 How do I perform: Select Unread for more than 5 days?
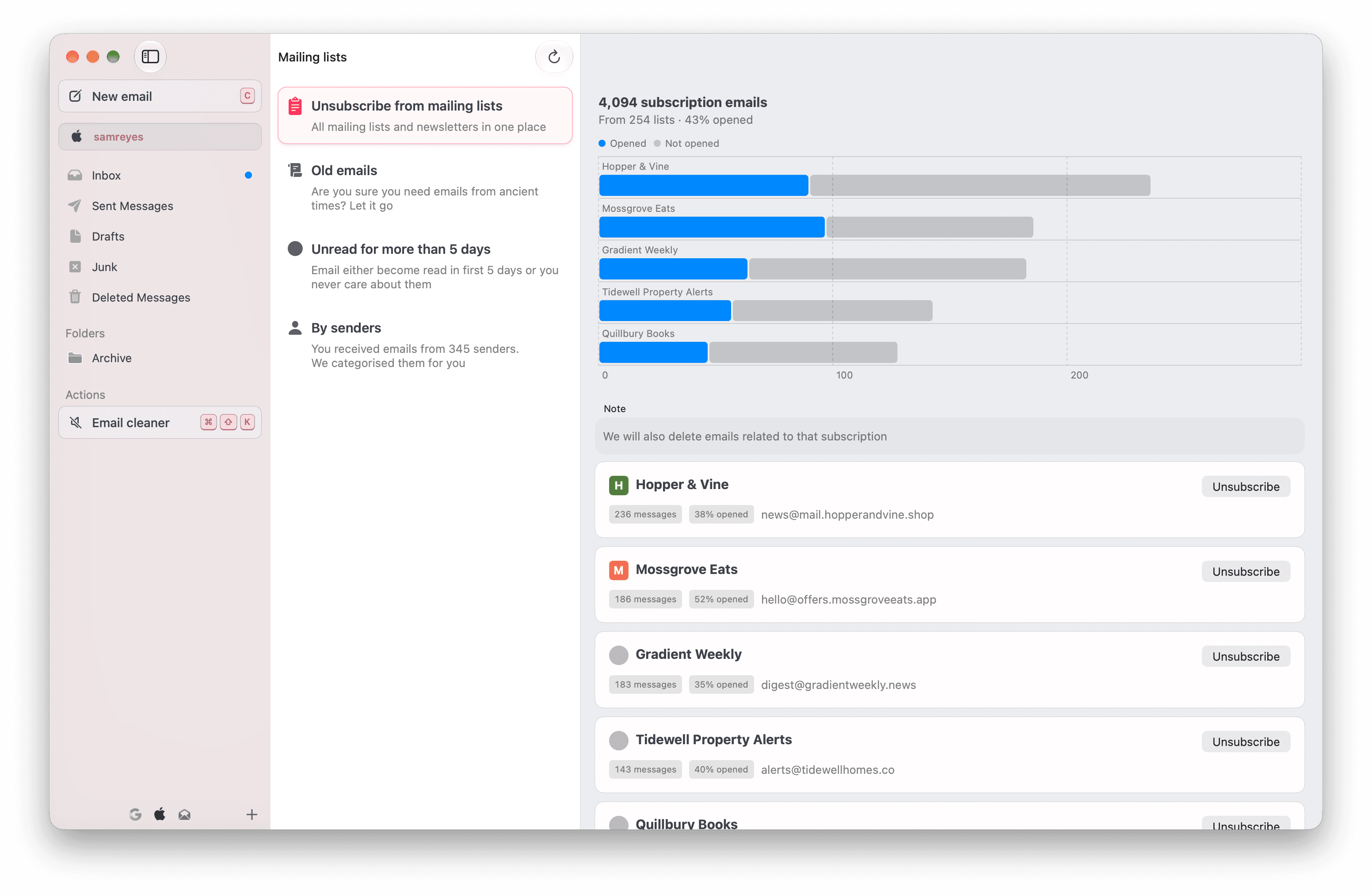[425, 266]
